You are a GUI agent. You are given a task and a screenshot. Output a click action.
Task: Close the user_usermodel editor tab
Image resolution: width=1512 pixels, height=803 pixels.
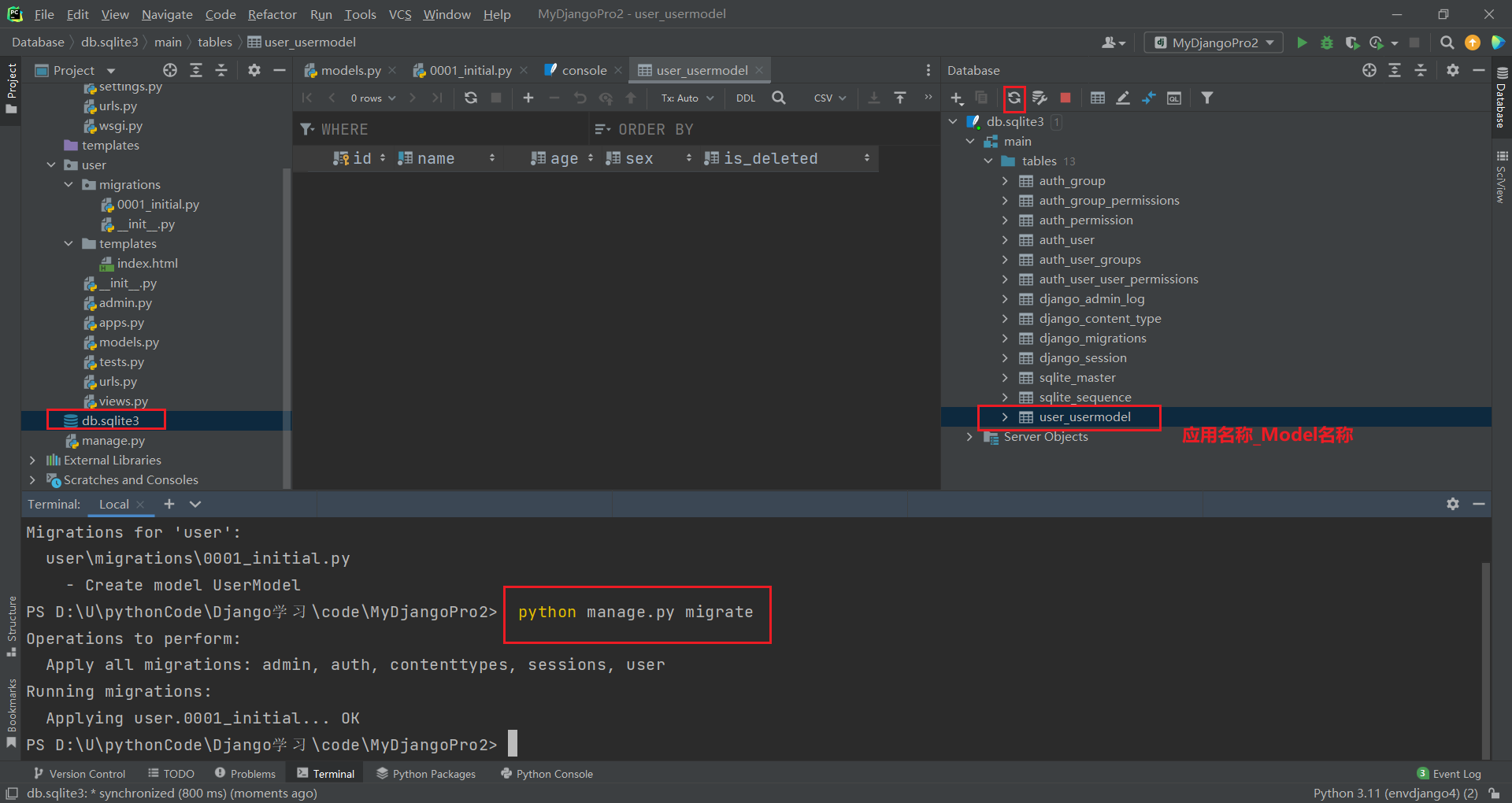pyautogui.click(x=759, y=70)
